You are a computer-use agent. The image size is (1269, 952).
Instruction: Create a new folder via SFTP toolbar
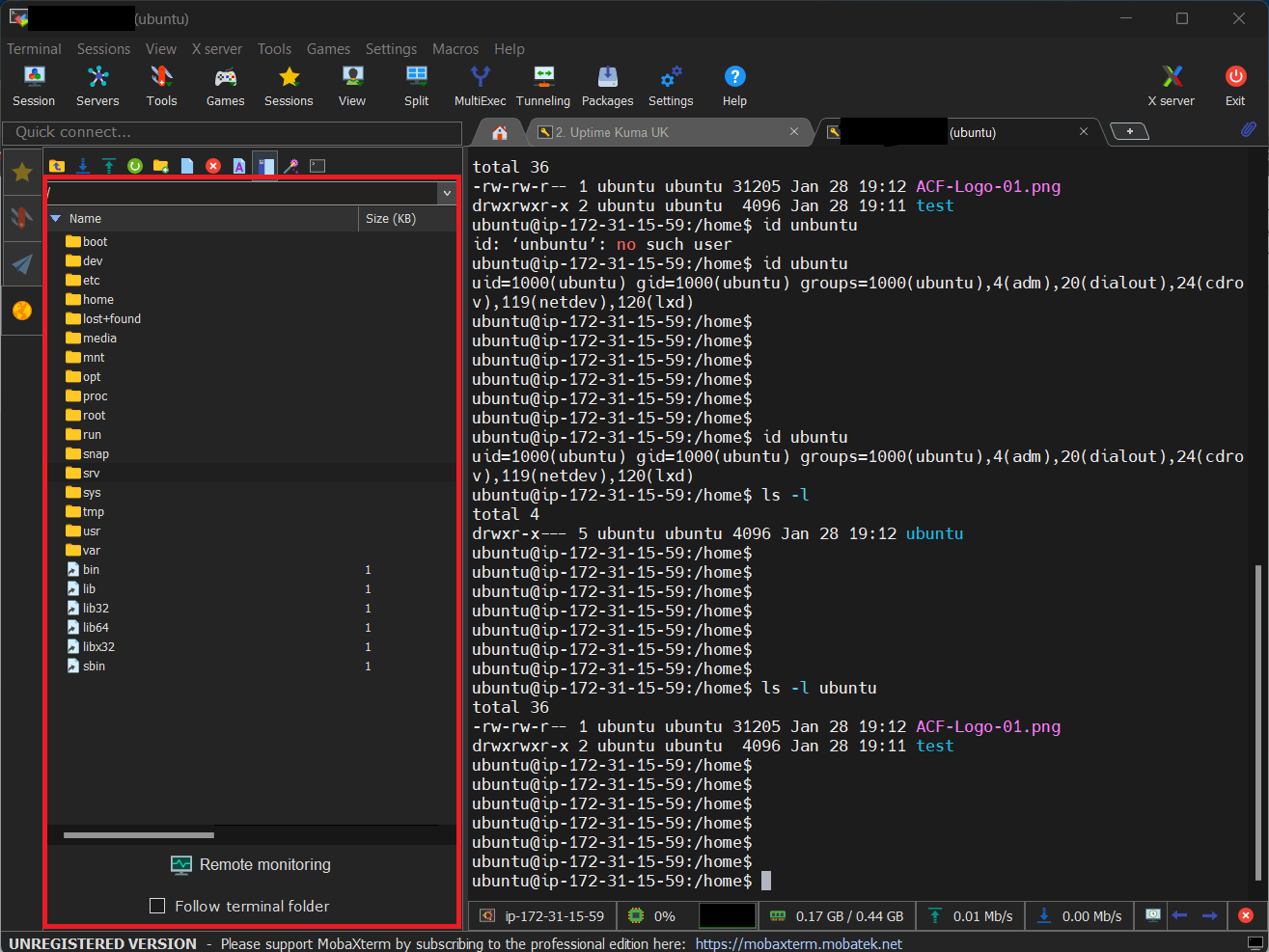[161, 165]
